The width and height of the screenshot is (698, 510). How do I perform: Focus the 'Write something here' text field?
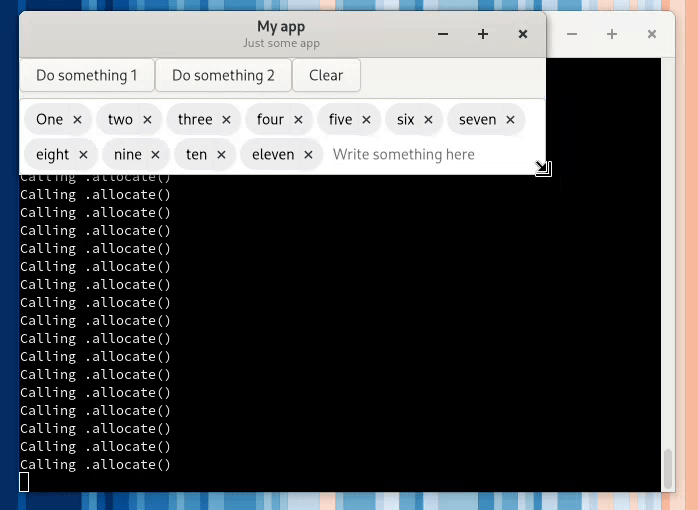(420, 155)
